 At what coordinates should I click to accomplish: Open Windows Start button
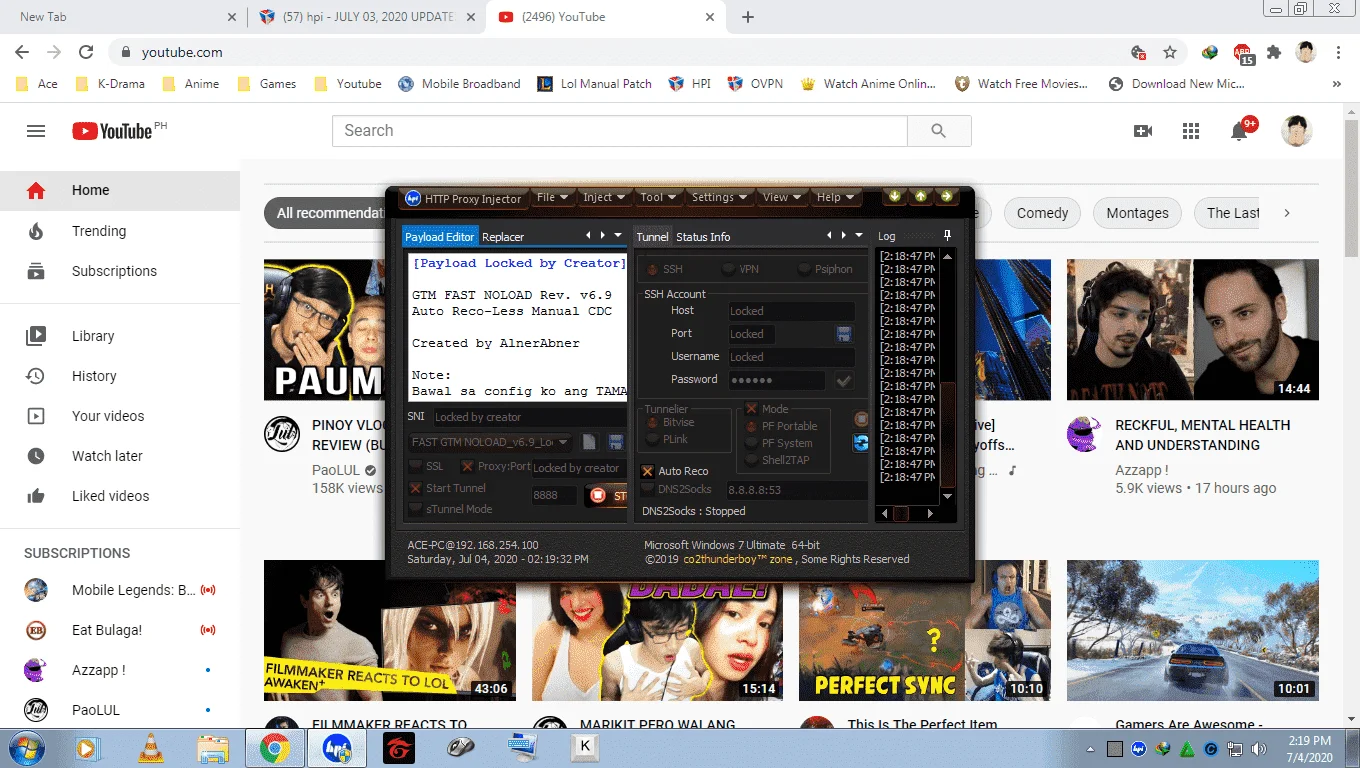25,747
